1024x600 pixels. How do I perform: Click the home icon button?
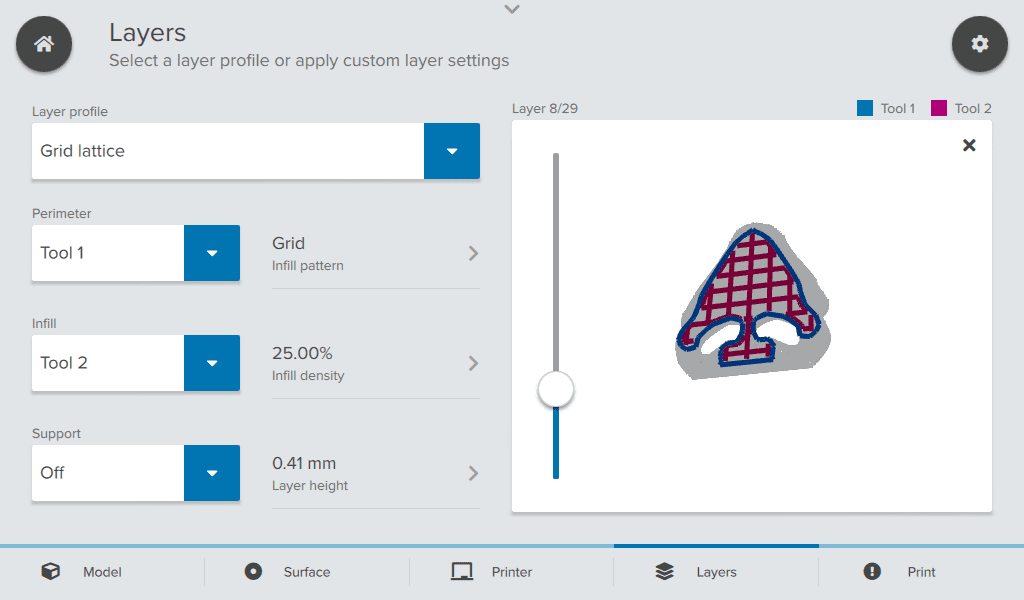pyautogui.click(x=44, y=44)
